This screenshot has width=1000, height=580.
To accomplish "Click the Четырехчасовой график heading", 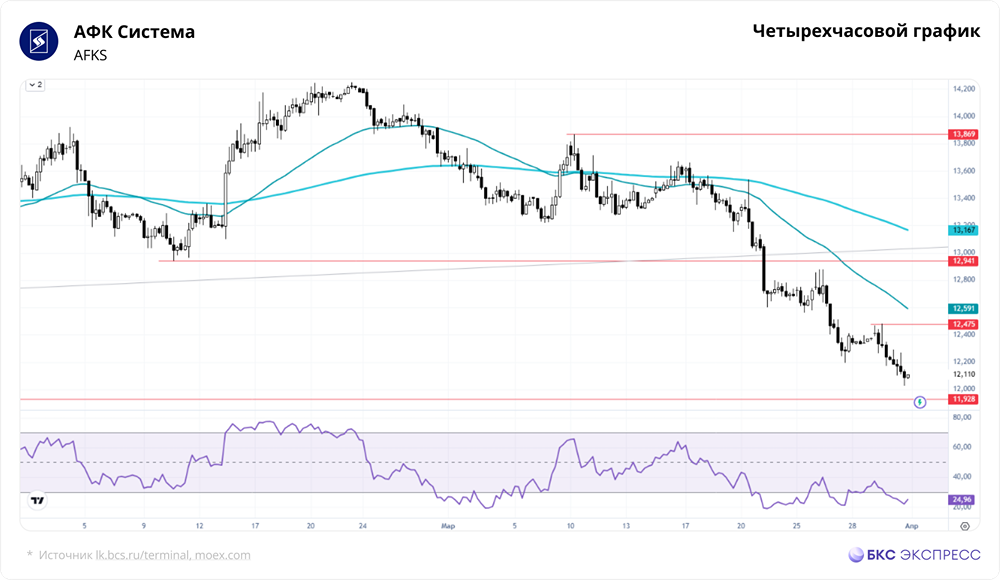I will [x=866, y=31].
